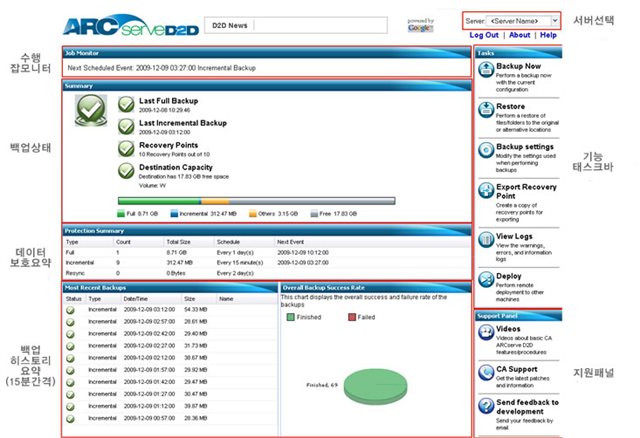This screenshot has height=438, width=640.
Task: Click status icon of 01:57:00 backup row
Action: click(70, 370)
